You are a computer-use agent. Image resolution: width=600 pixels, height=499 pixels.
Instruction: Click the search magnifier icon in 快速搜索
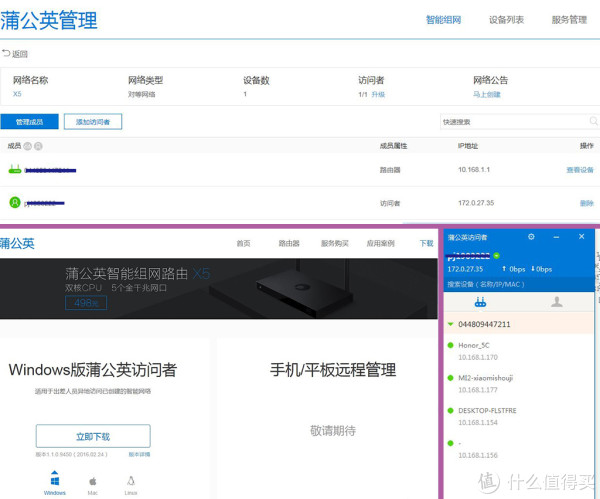coord(593,121)
